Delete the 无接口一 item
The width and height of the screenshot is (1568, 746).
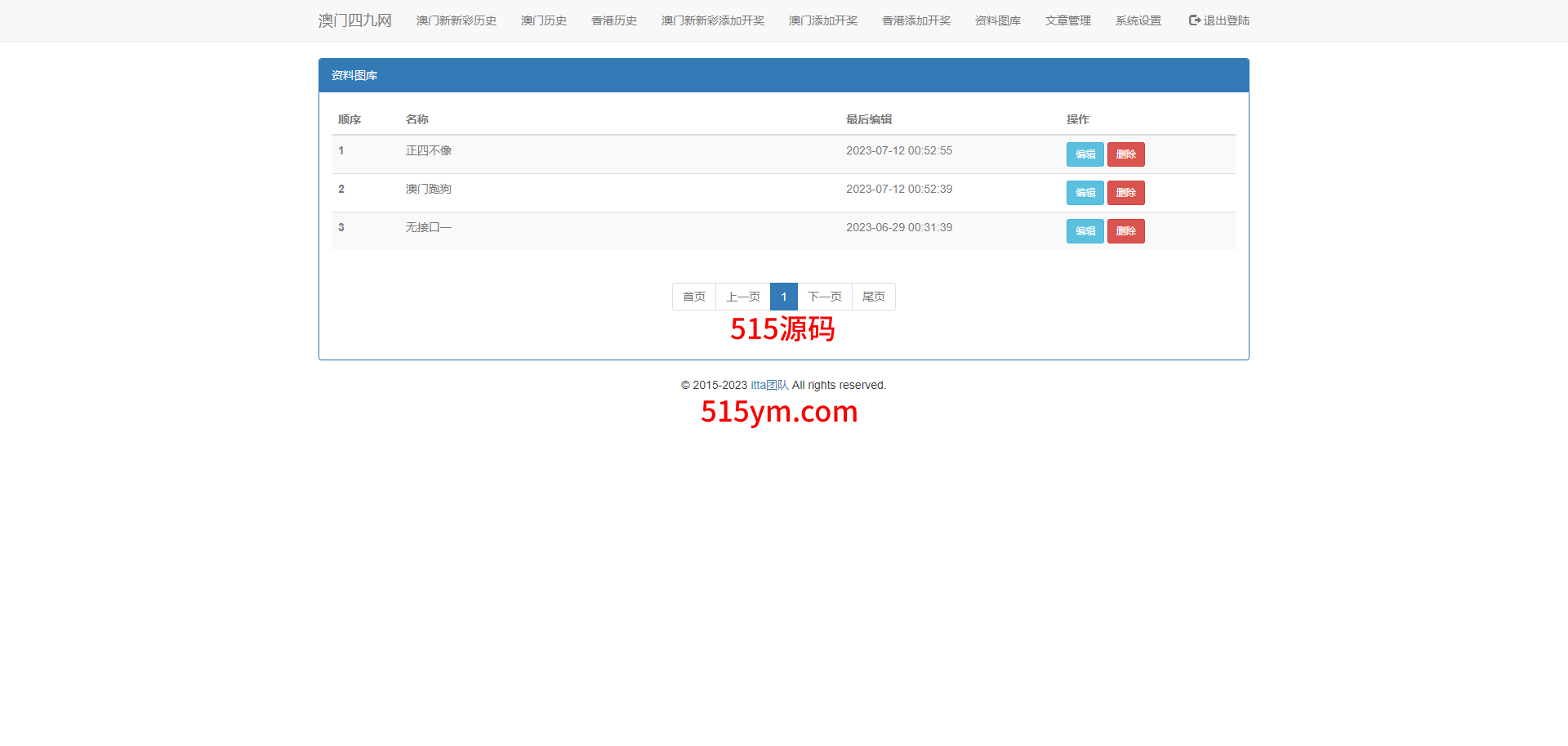click(1125, 231)
